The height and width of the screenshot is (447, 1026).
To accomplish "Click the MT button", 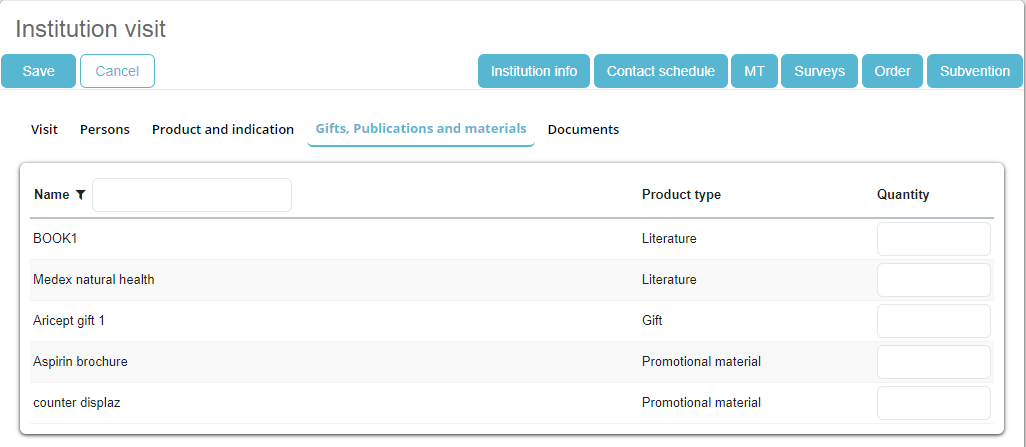I will (754, 71).
